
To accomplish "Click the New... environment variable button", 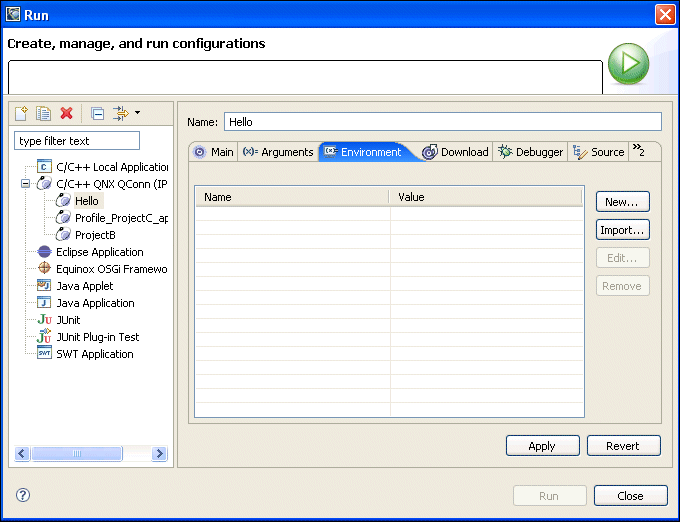I will coord(622,202).
